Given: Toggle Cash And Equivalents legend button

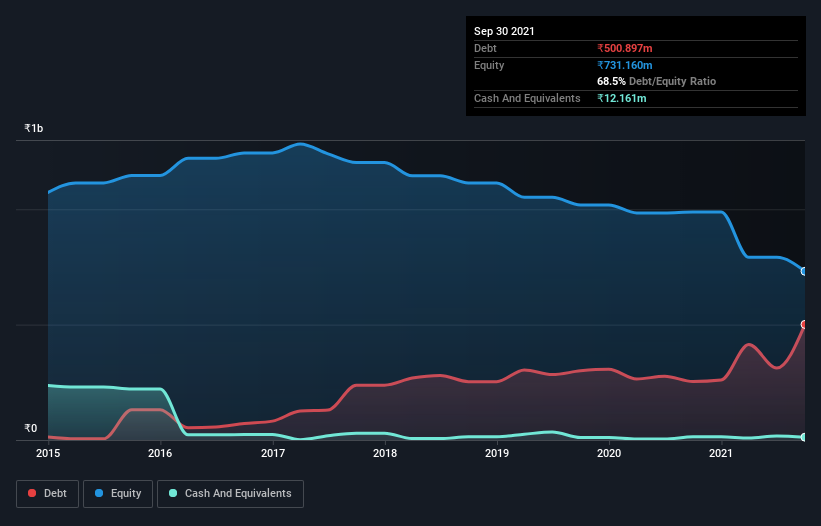Looking at the screenshot, I should [230, 494].
